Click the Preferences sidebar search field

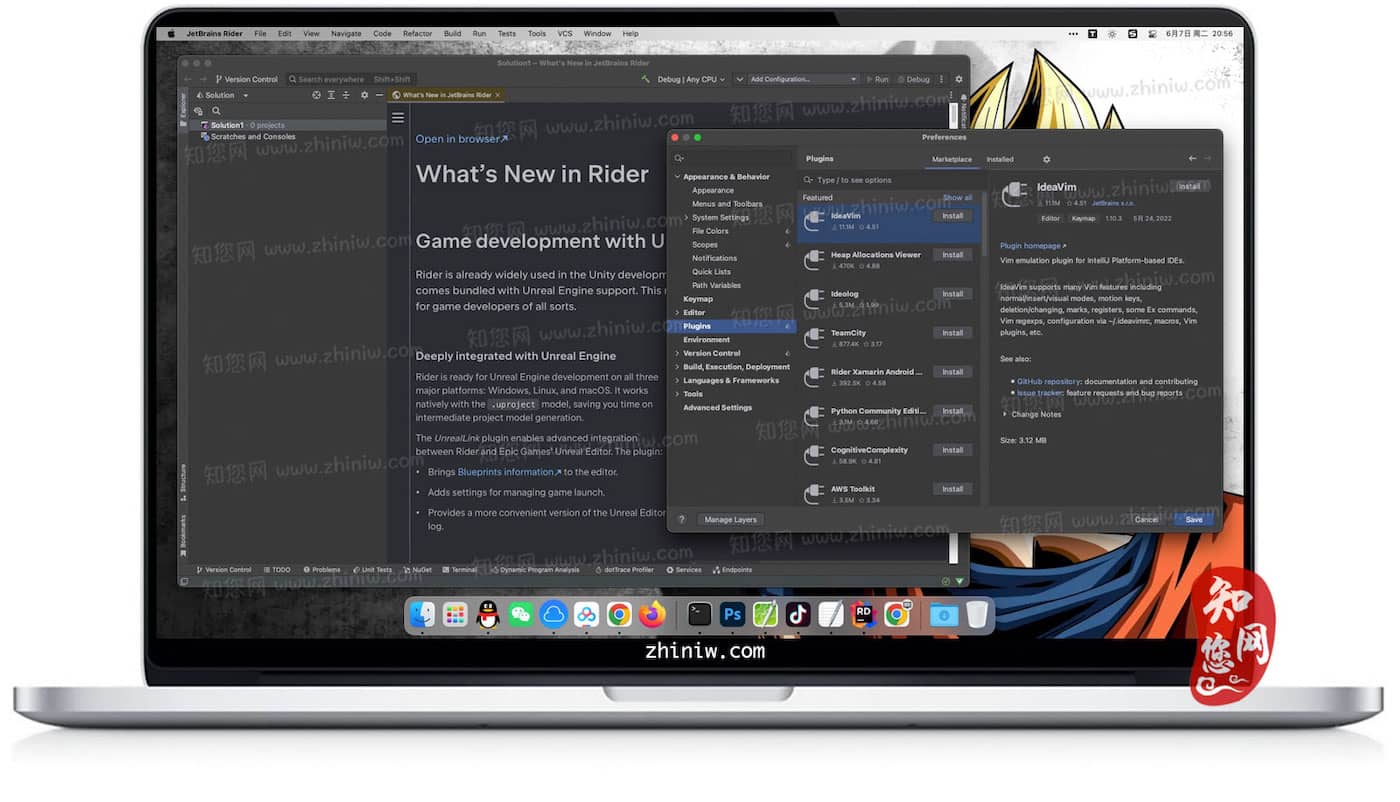coord(733,159)
